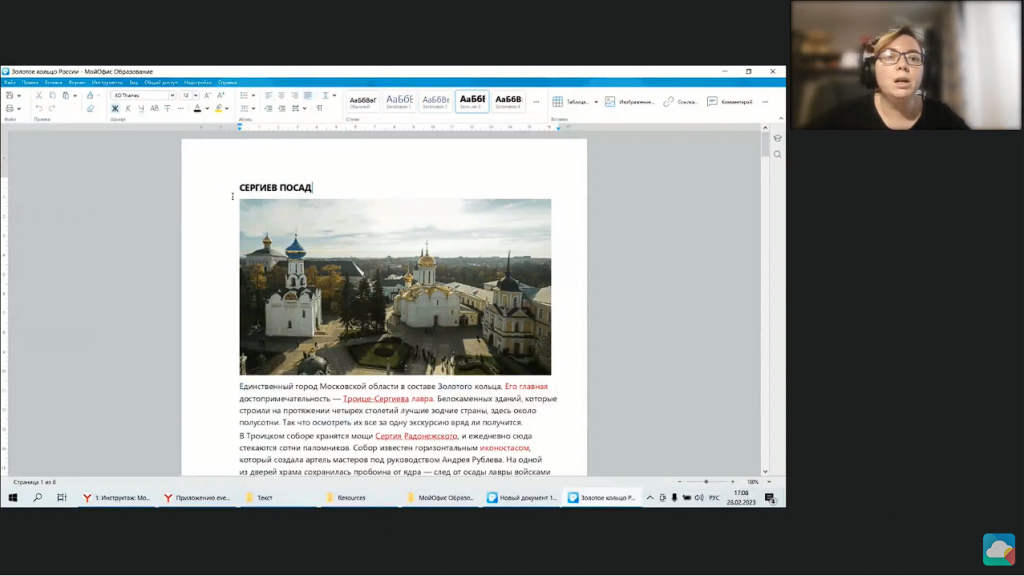Open the highlight color dropdown arrow
1024x576 pixels.
227,109
